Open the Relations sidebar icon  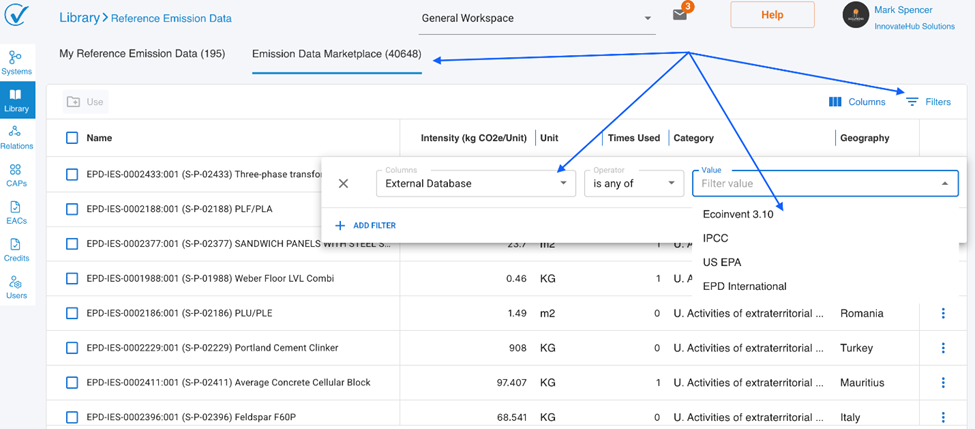[x=16, y=136]
